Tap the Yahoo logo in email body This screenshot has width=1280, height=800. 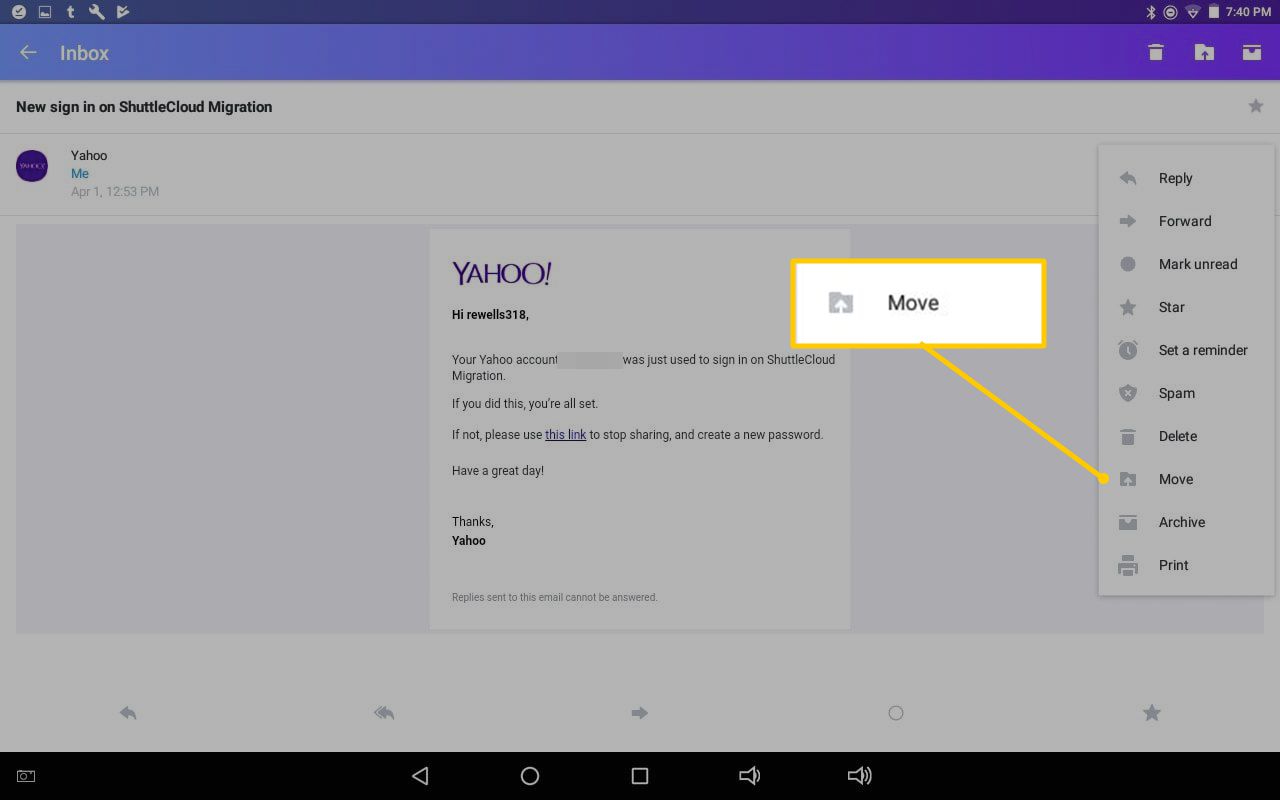pos(501,273)
